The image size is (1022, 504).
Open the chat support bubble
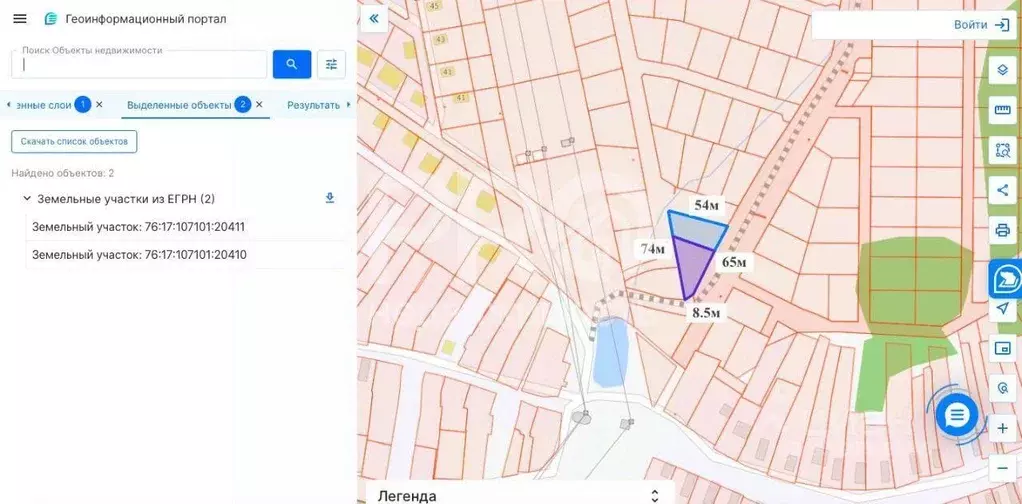click(x=957, y=414)
